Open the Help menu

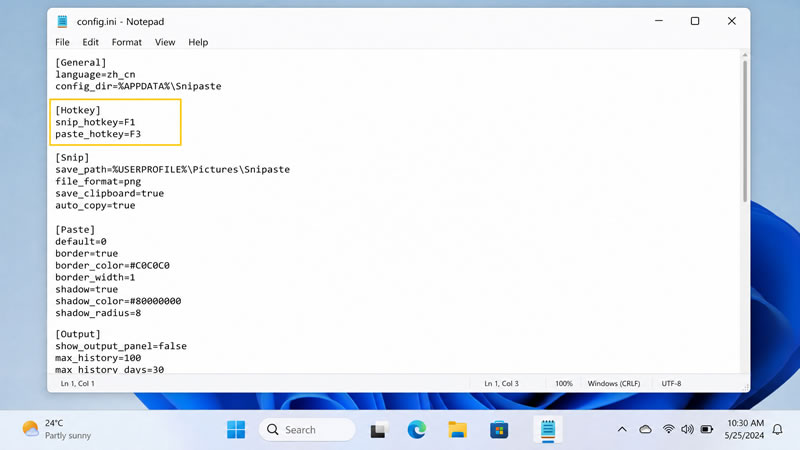tap(198, 42)
